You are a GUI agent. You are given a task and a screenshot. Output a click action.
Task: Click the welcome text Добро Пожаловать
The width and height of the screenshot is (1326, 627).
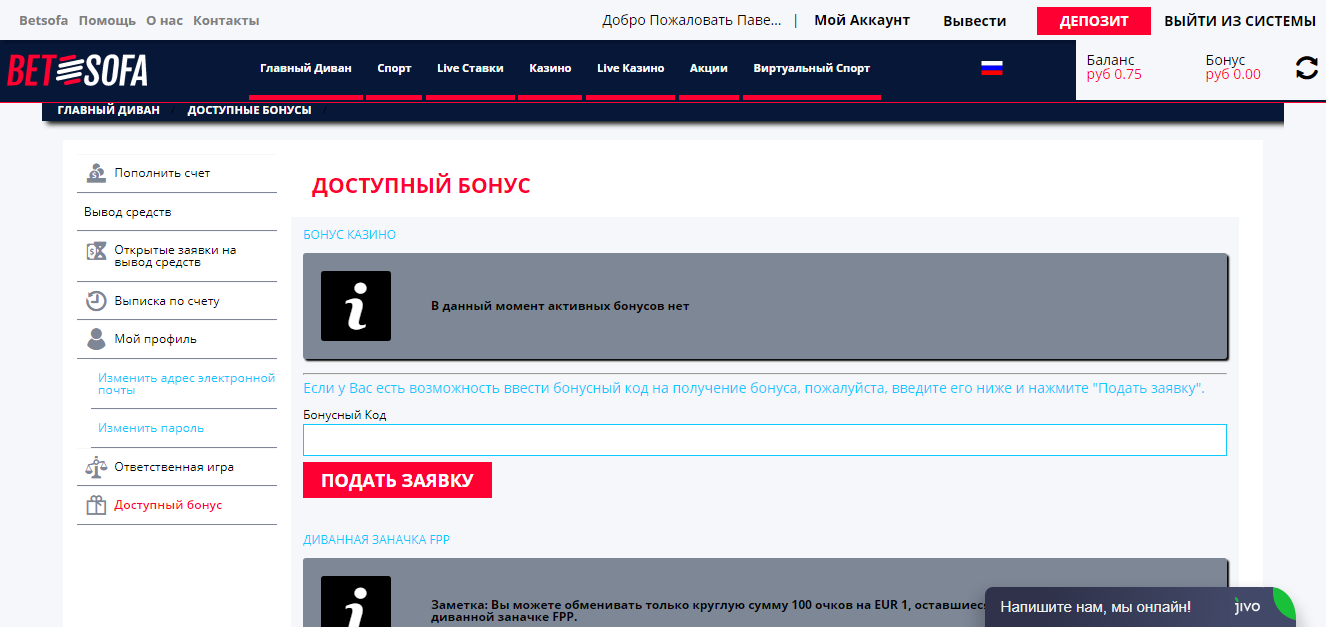pyautogui.click(x=692, y=20)
